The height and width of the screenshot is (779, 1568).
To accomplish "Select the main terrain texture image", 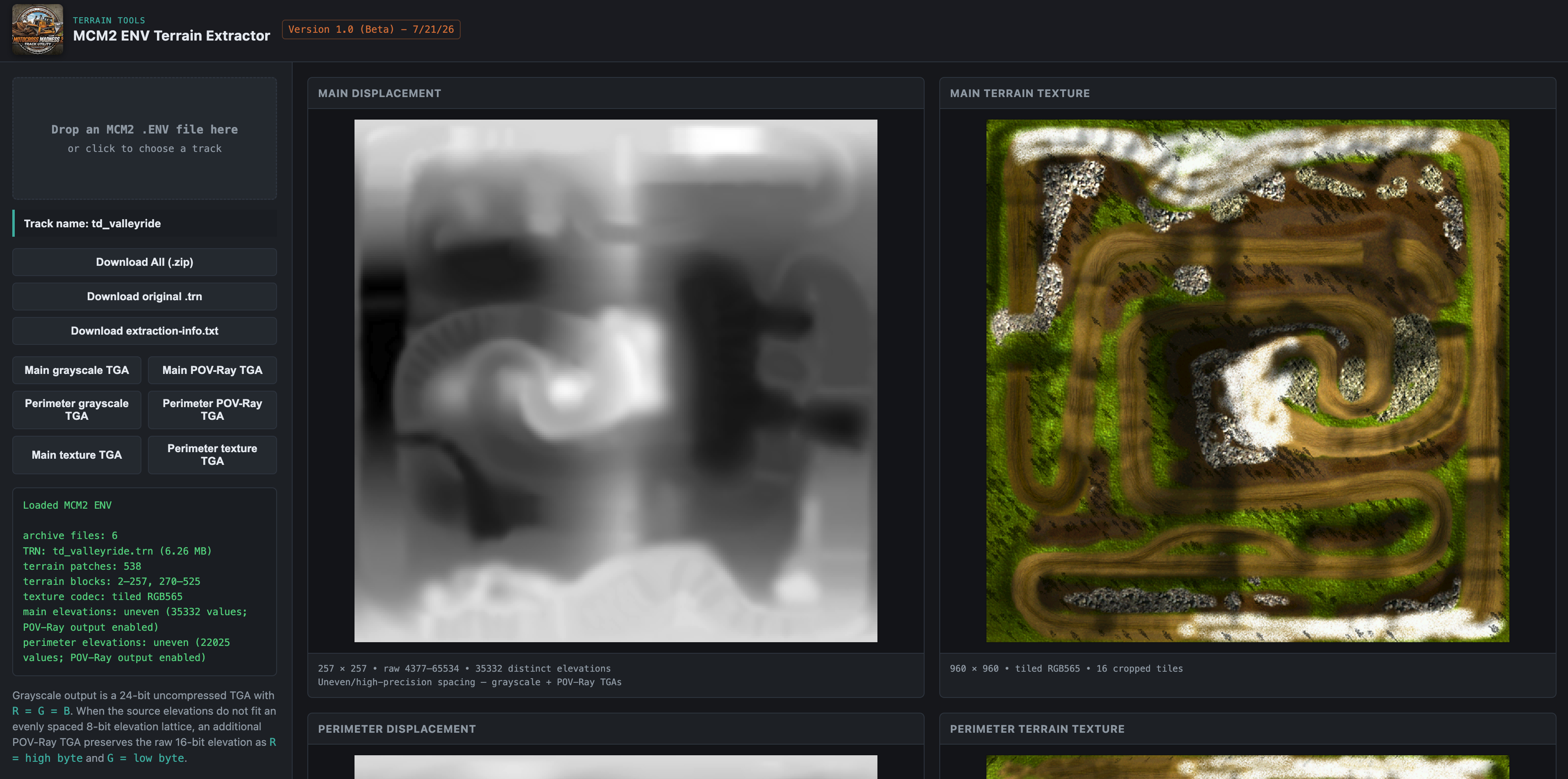I will 1248,380.
